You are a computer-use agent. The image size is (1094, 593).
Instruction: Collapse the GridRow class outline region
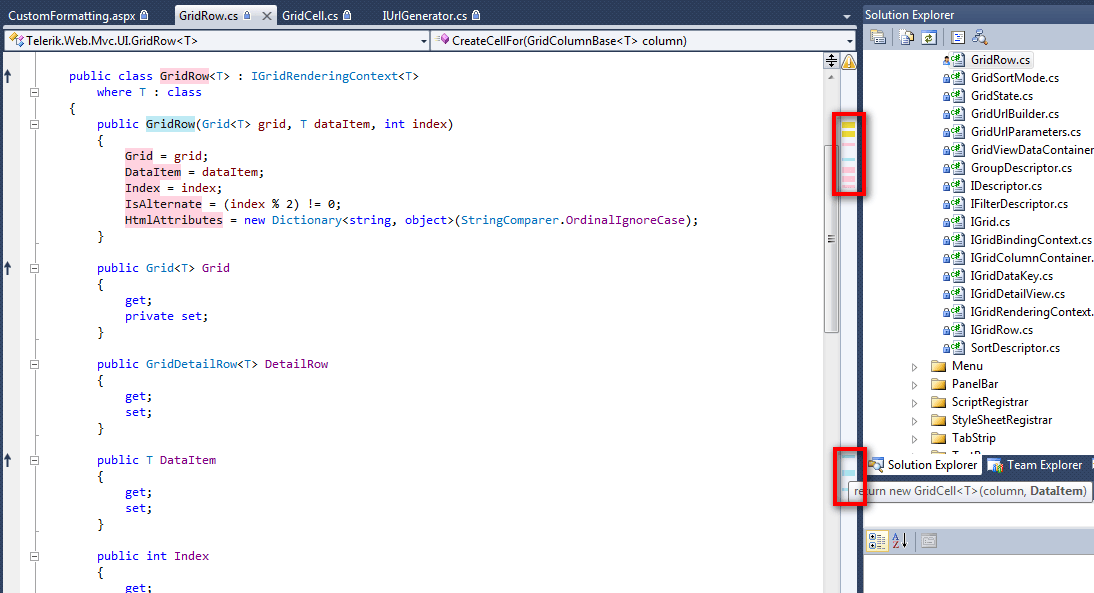(x=34, y=92)
